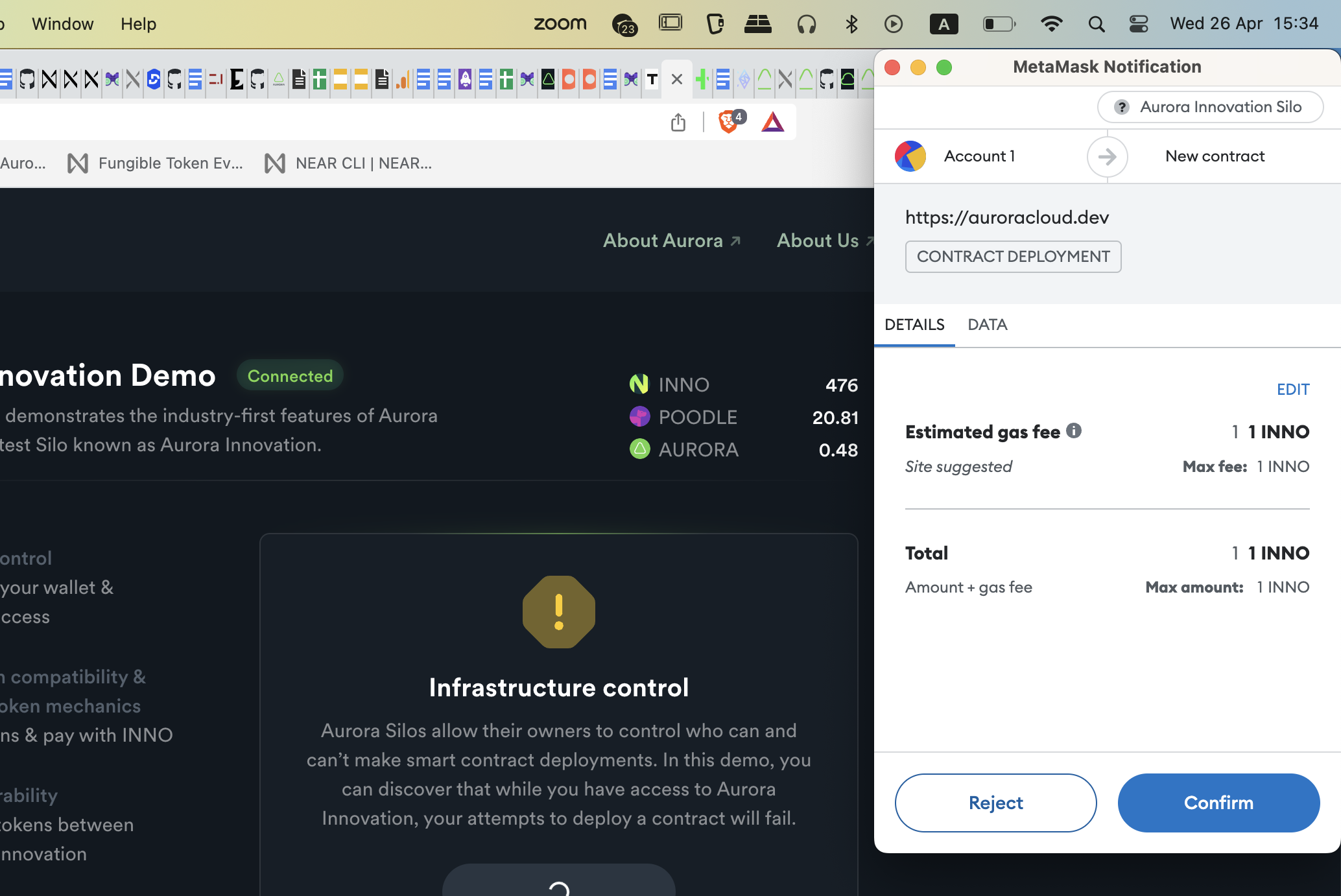Click the menu bar icon with 23 badge
The image size is (1341, 896).
pyautogui.click(x=624, y=25)
